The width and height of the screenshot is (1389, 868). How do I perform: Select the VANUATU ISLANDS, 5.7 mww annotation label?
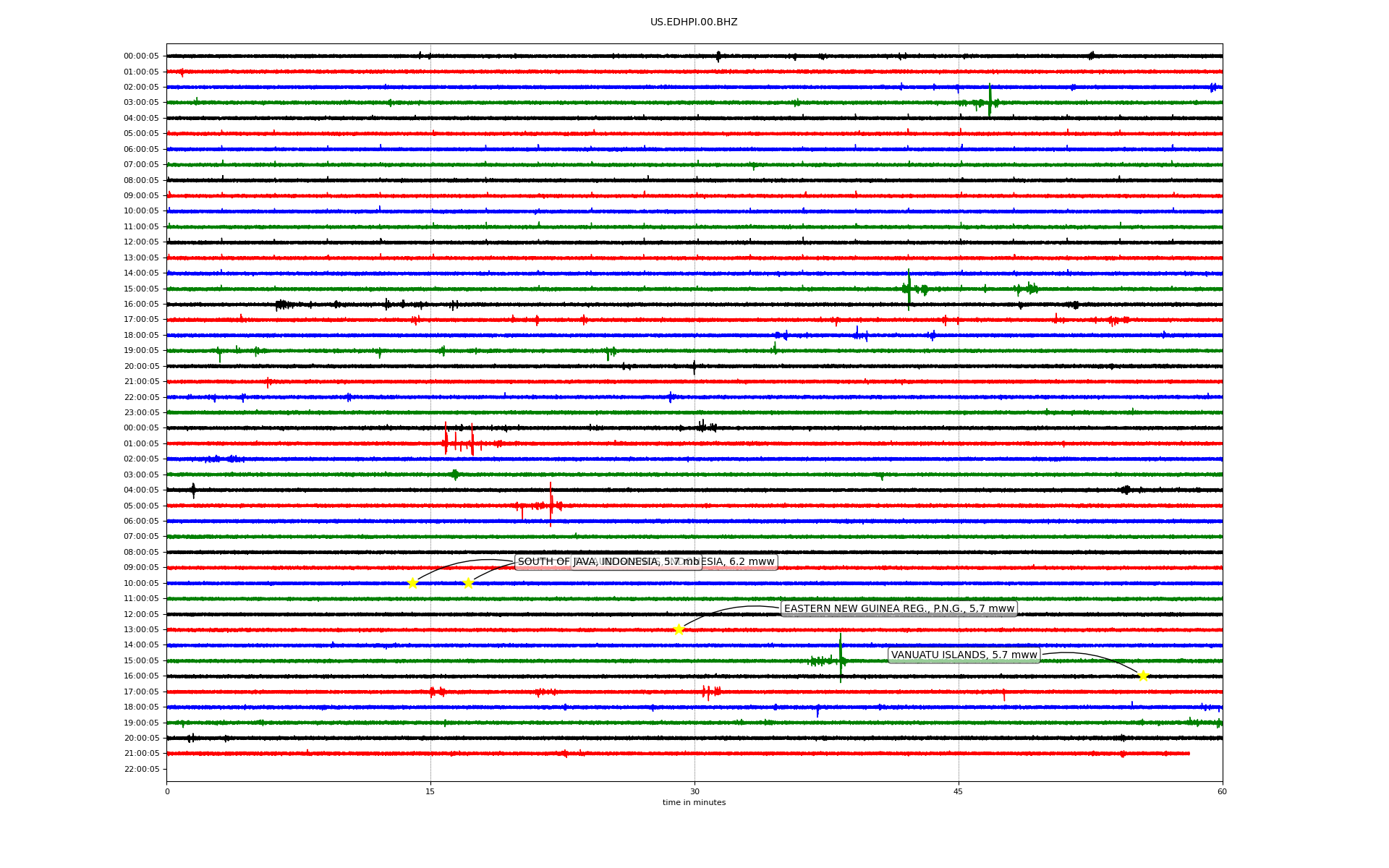point(964,655)
